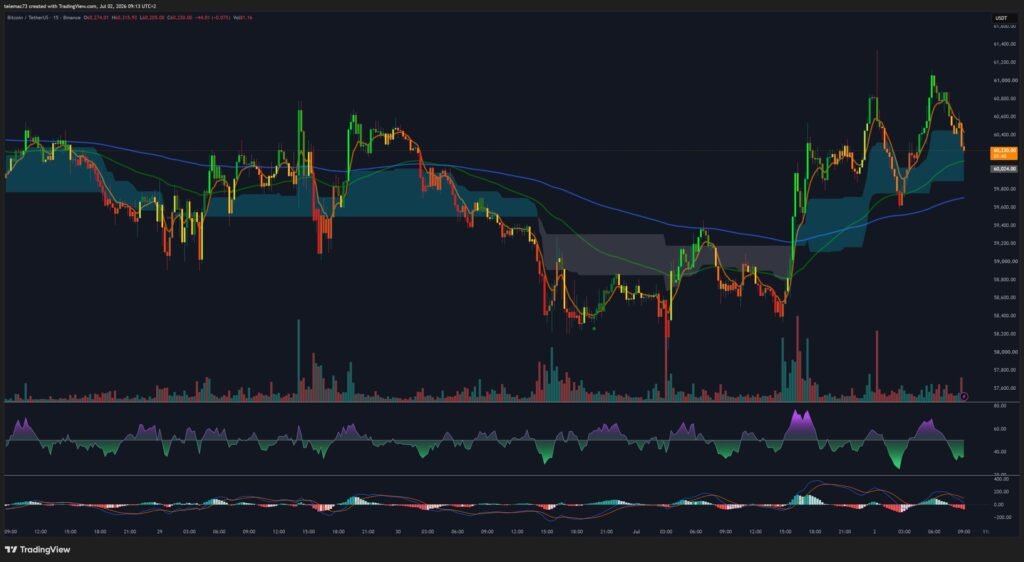Click the 58,000.00 price axis label
The width and height of the screenshot is (1024, 562).
(x=1004, y=352)
